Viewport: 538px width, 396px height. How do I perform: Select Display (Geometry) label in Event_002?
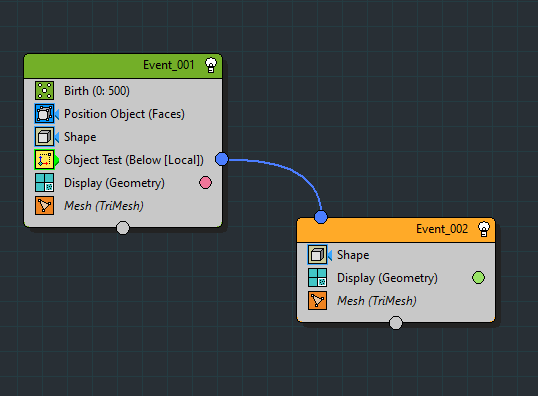click(x=387, y=278)
